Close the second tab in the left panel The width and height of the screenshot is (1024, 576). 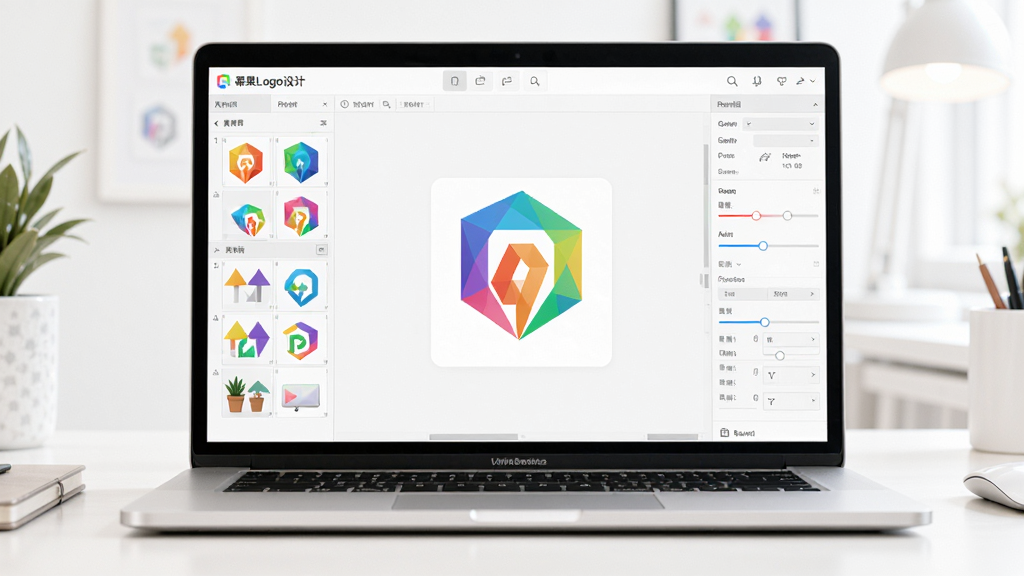[325, 104]
